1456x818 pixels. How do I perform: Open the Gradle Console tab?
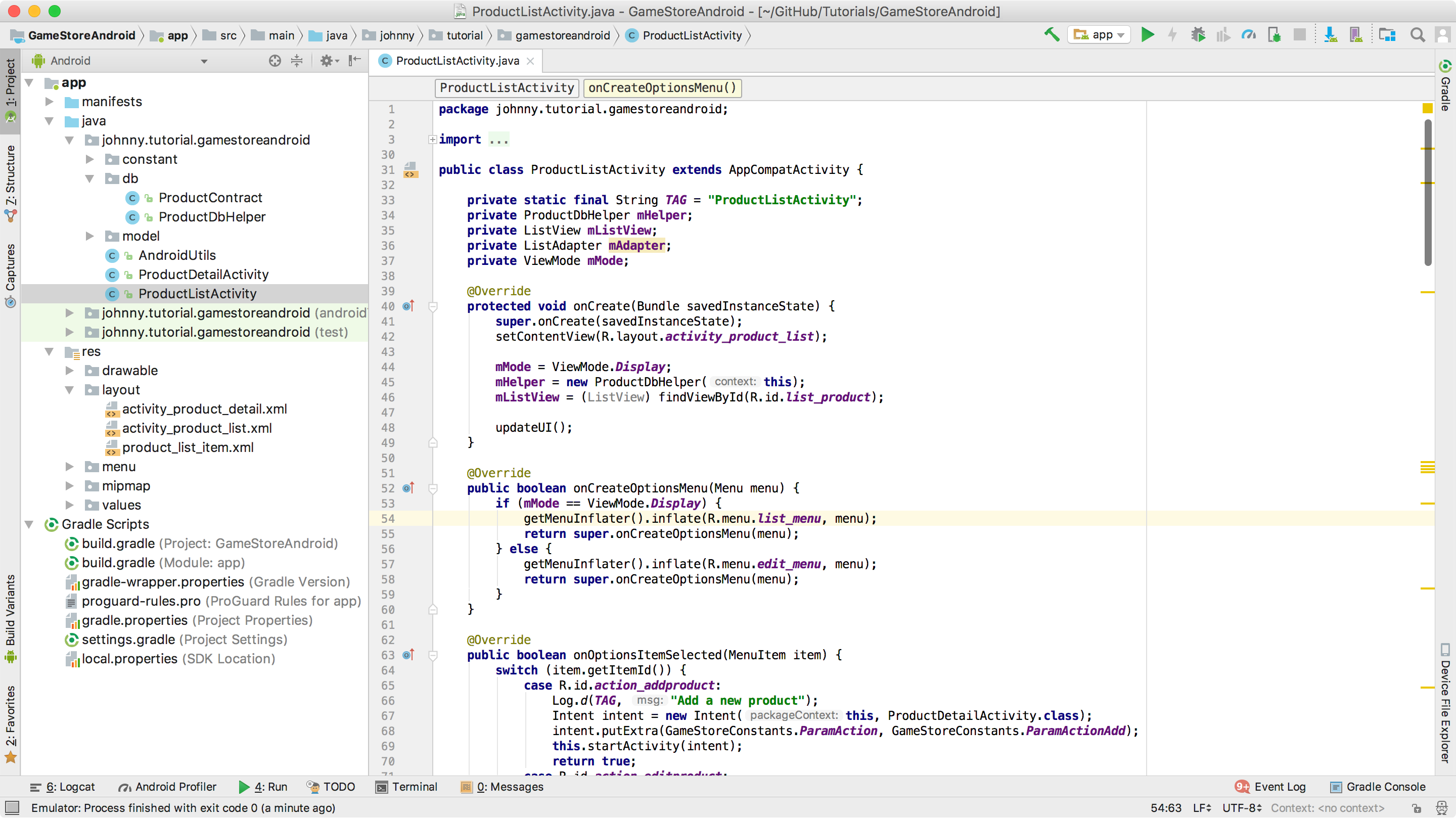point(1378,787)
